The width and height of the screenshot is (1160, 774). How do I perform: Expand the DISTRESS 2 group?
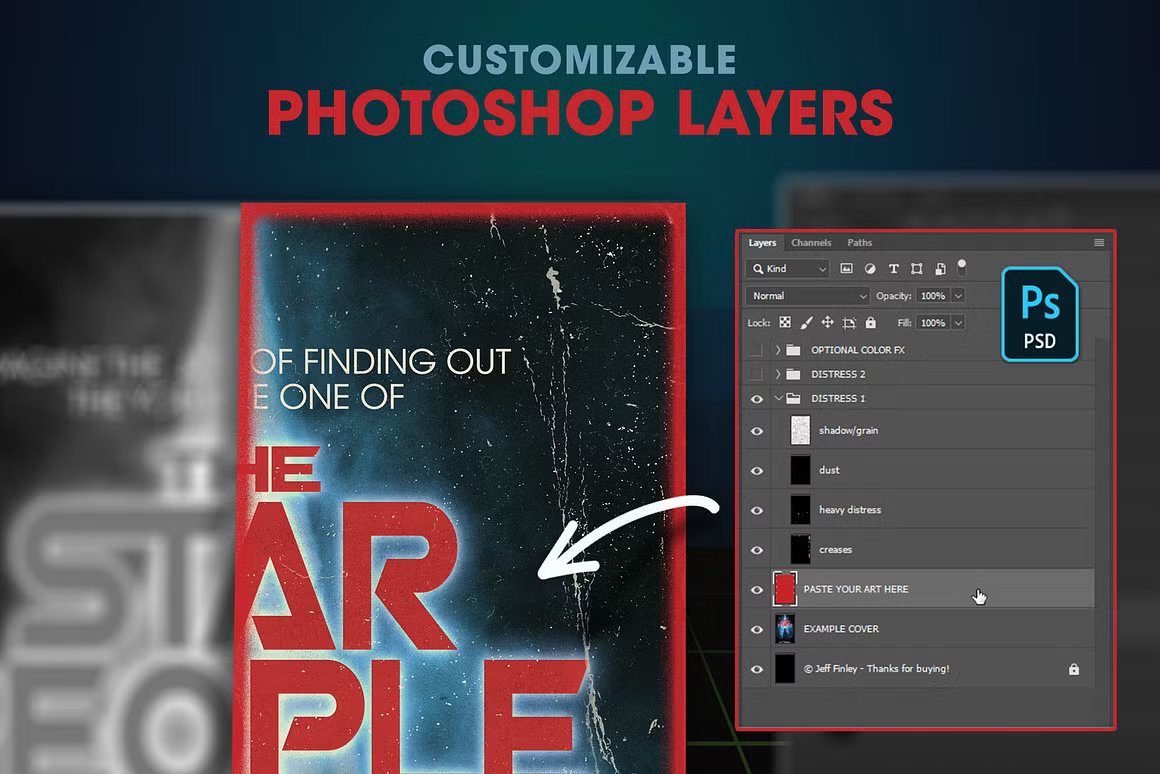click(x=777, y=374)
